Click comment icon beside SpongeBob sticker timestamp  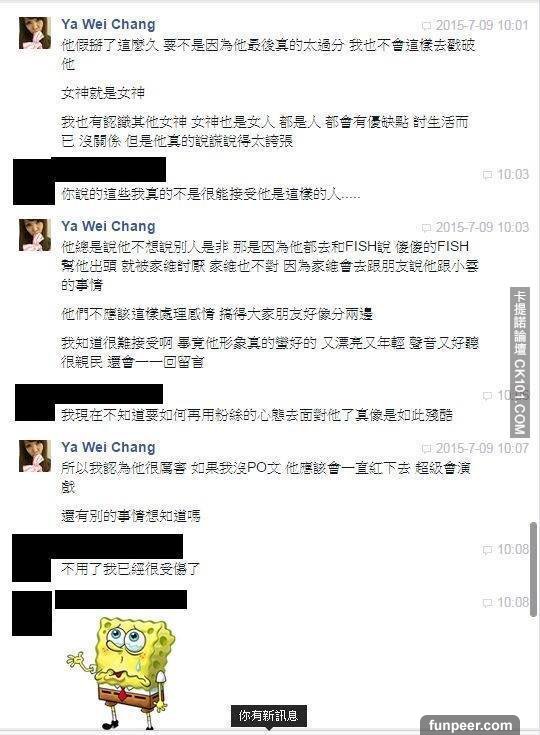pyautogui.click(x=488, y=603)
